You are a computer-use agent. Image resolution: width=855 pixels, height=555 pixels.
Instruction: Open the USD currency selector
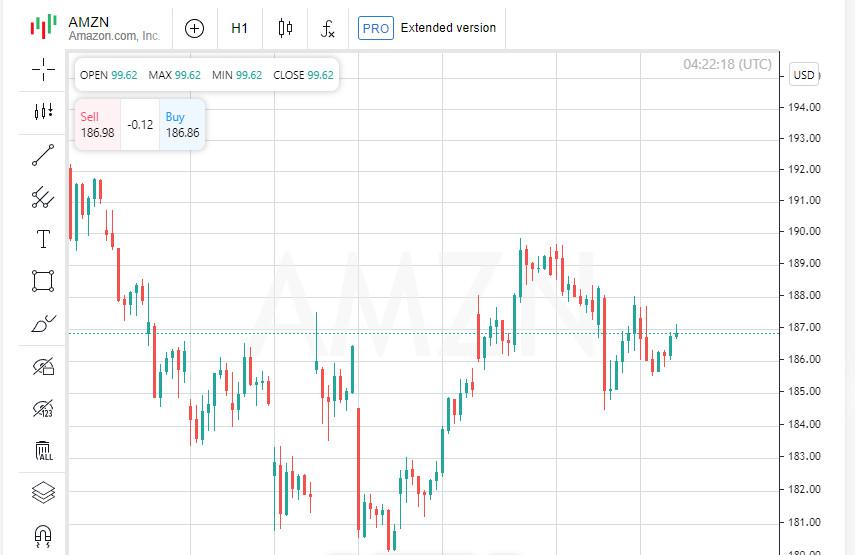coord(804,75)
